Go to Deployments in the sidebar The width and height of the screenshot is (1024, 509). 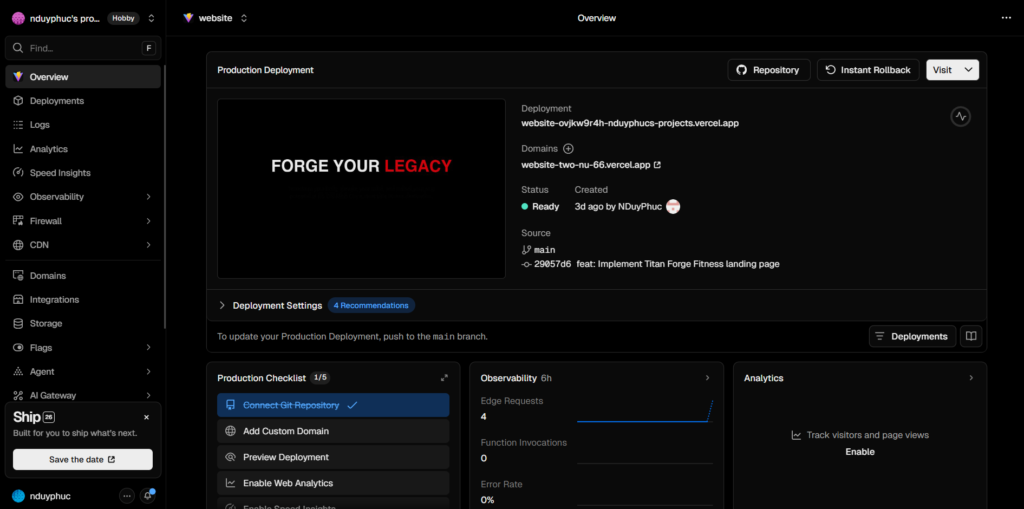56,101
